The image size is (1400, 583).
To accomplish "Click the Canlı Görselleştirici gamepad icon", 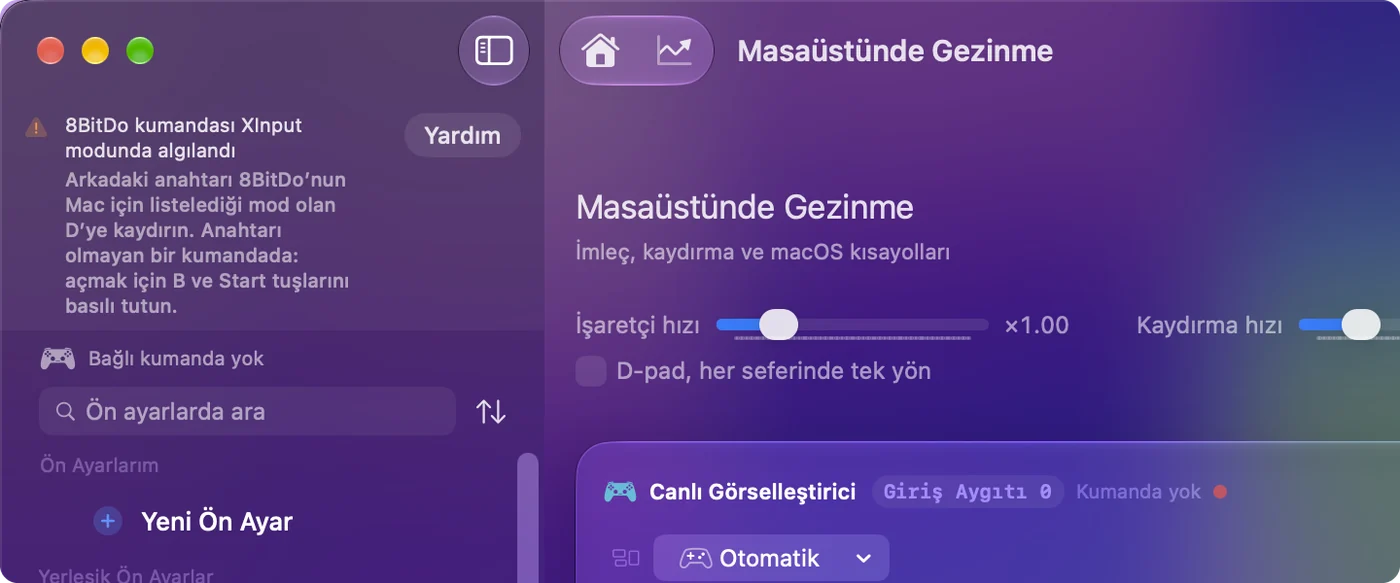I will (x=620, y=492).
